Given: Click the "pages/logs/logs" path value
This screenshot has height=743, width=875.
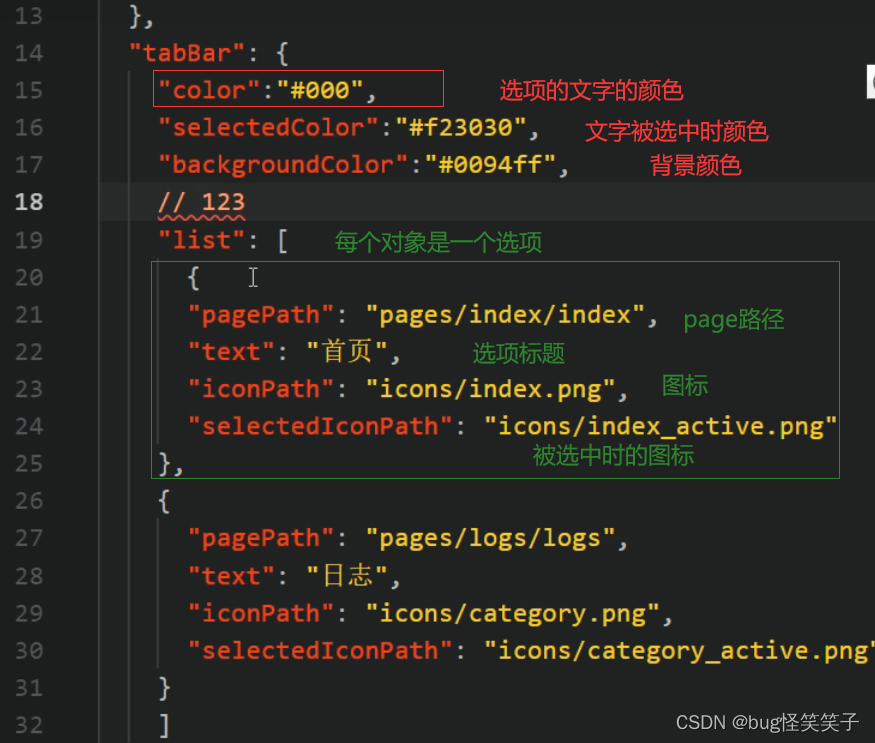Looking at the screenshot, I should (x=491, y=539).
